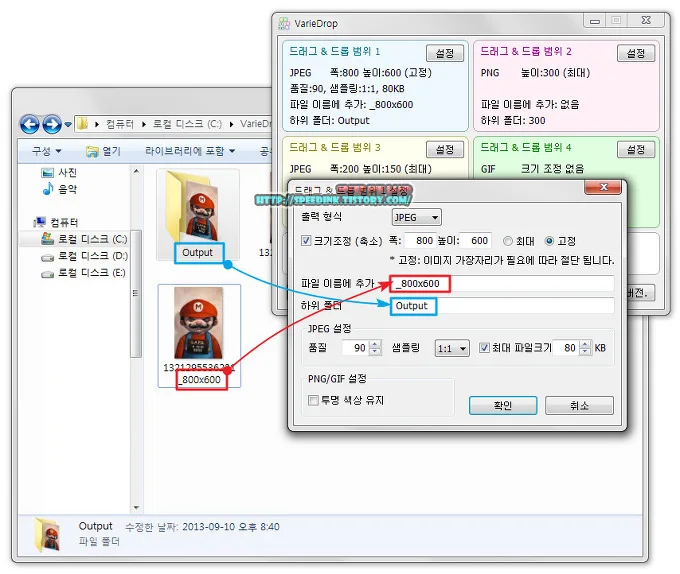Open the 라이브러리에 포함 dropdown menu

(x=190, y=151)
